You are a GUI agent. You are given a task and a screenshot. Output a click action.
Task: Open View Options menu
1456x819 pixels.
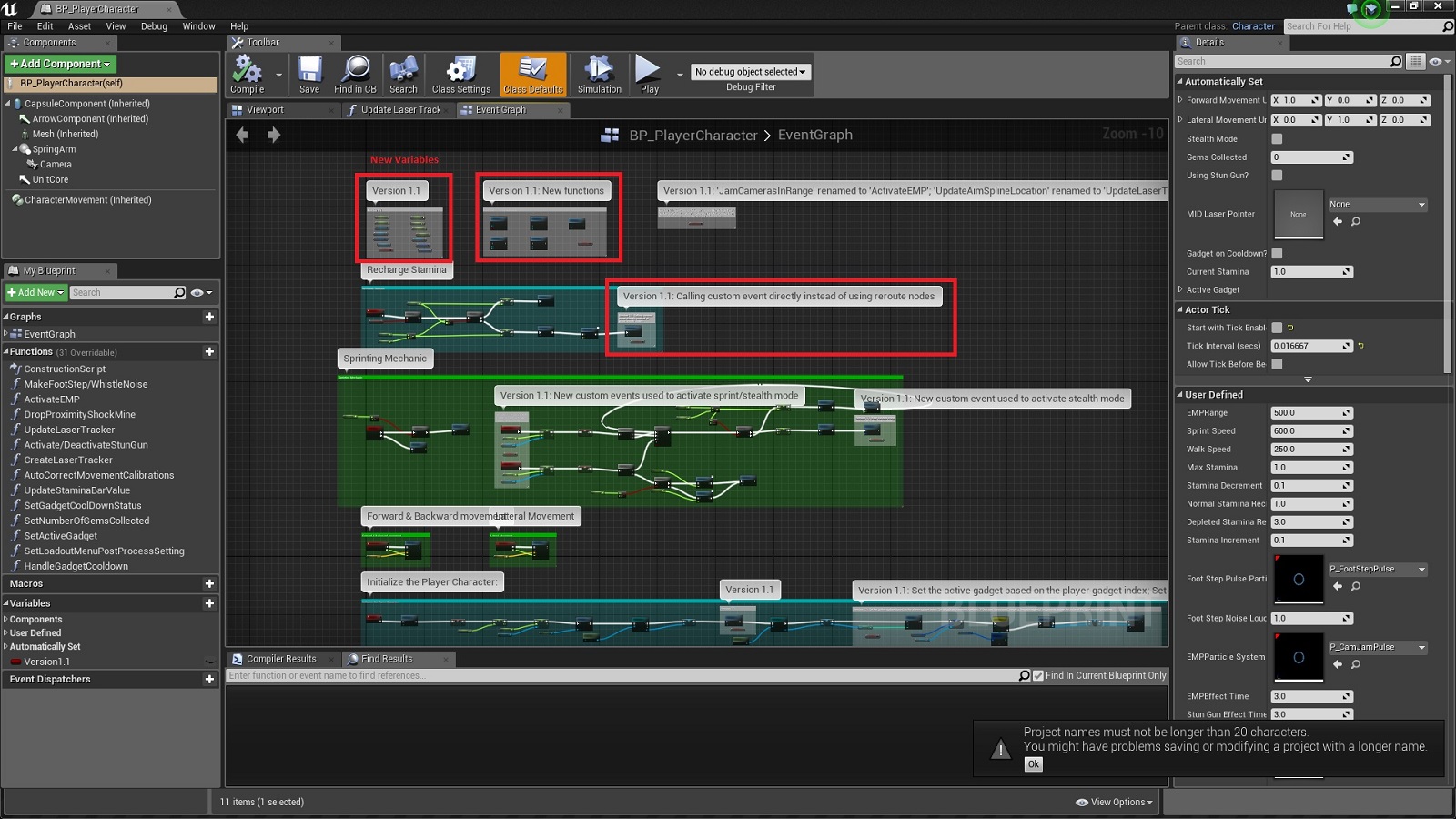tap(1114, 802)
